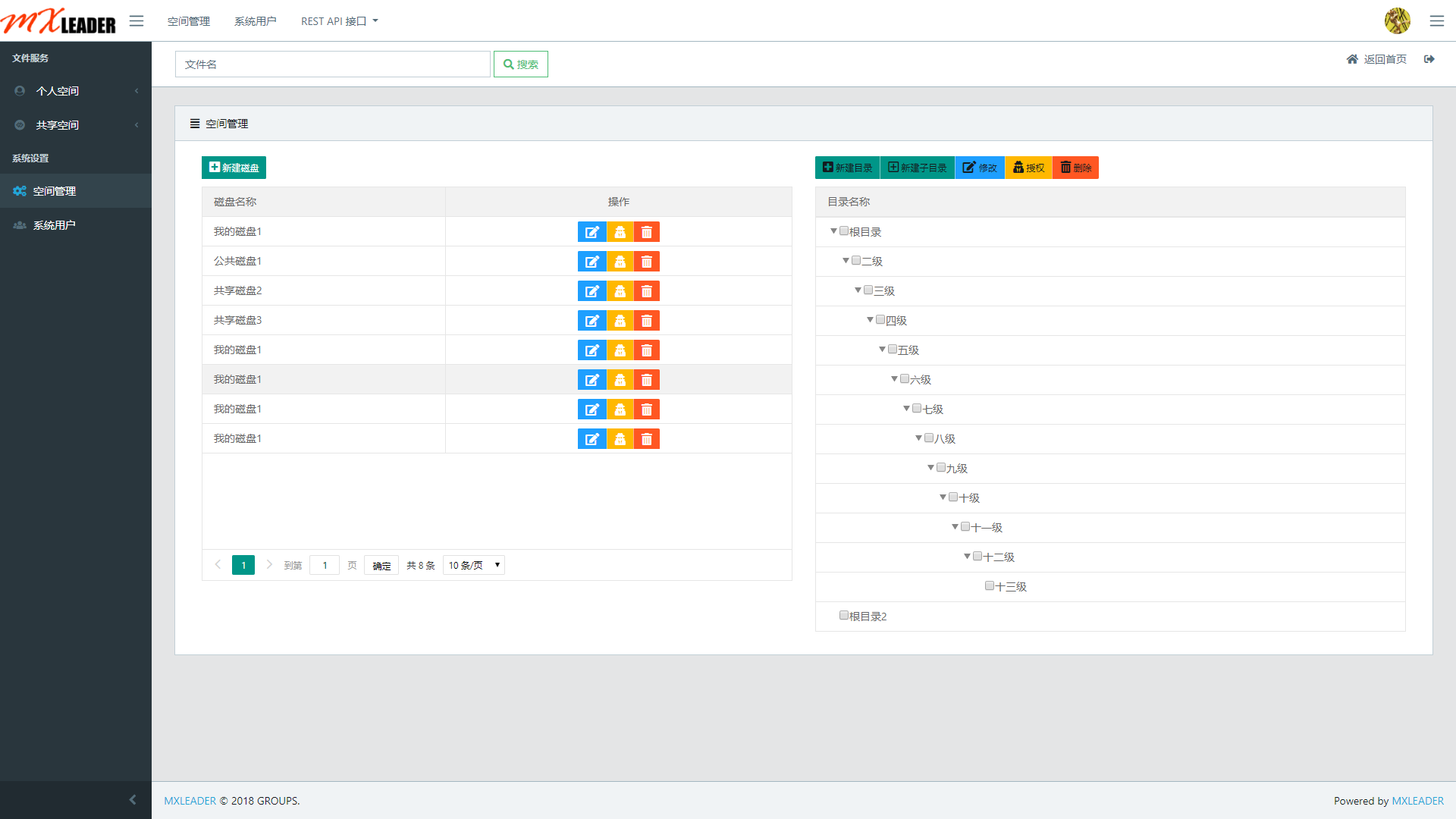Click the user avatar in header

click(x=1397, y=21)
